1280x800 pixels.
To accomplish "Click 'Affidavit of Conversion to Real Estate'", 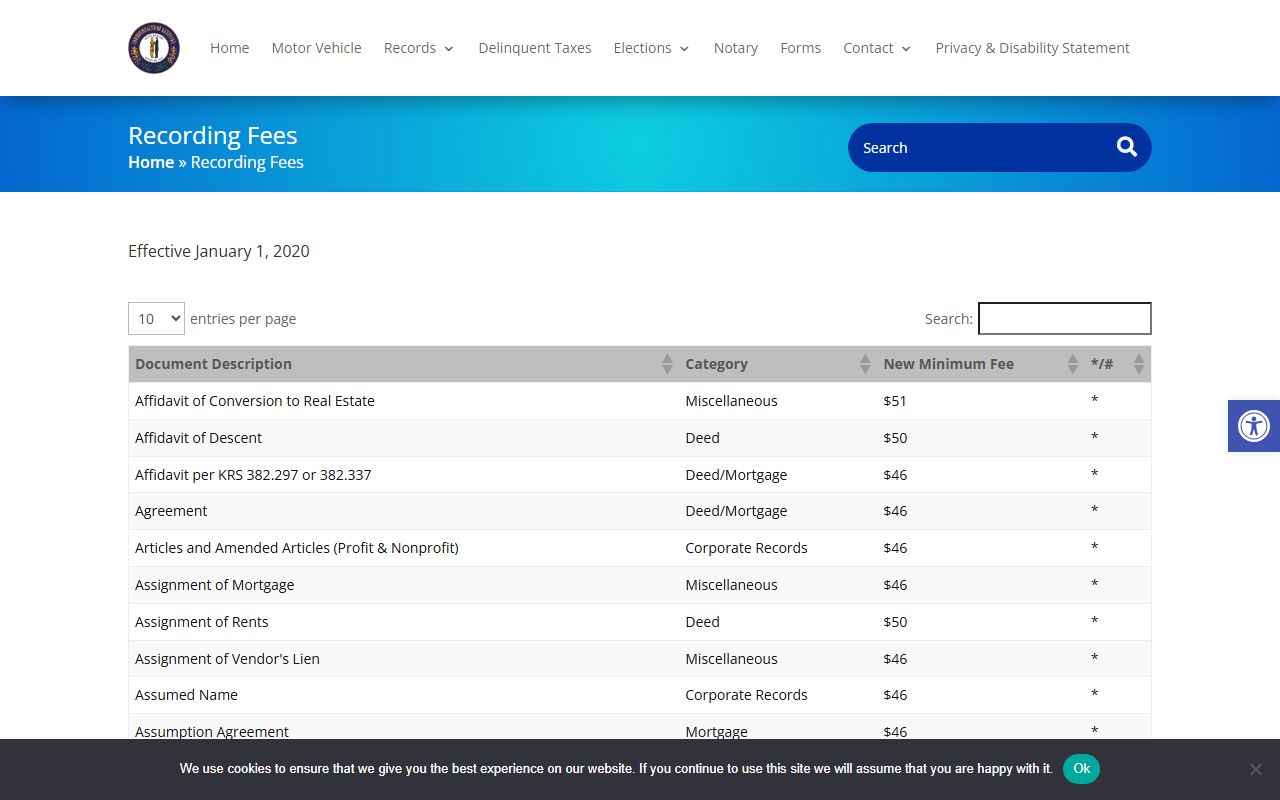I will tap(255, 401).
